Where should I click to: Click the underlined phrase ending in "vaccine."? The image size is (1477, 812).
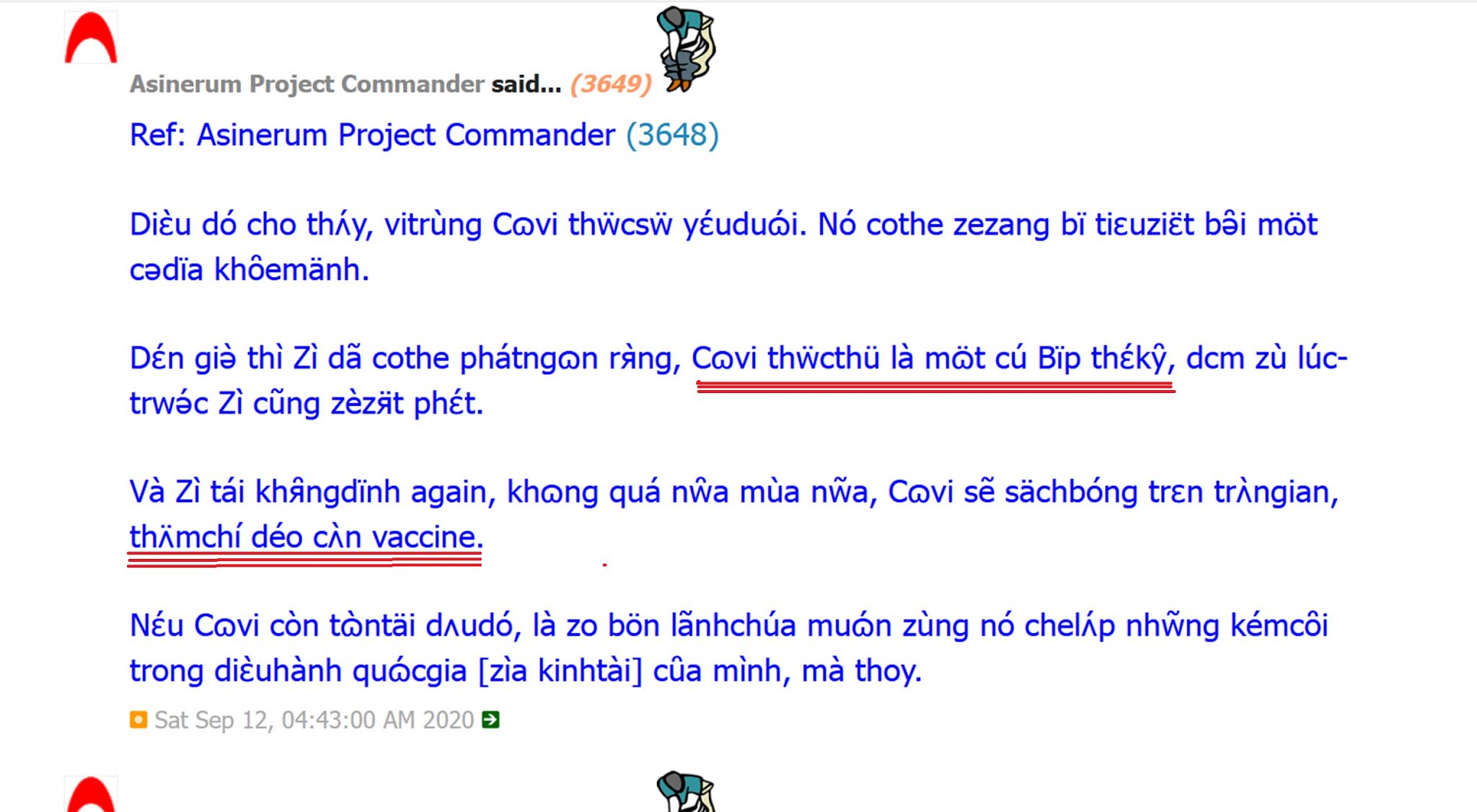pos(307,537)
